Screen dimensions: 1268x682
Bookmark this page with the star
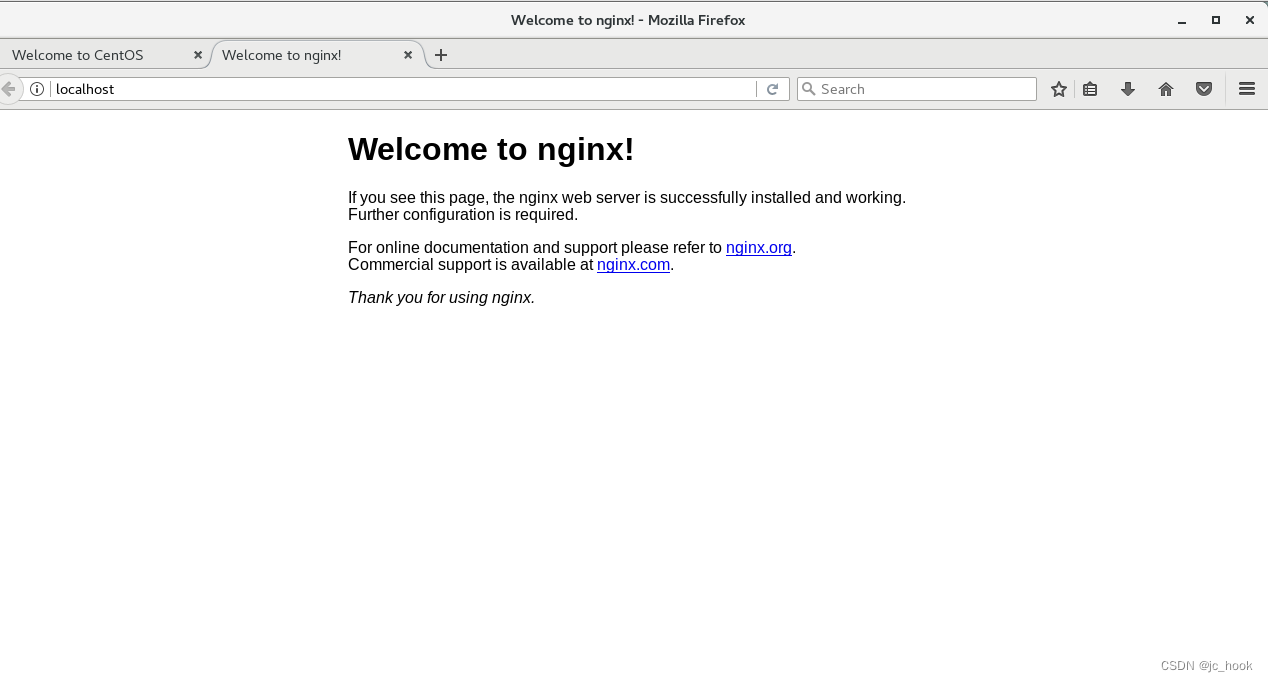[x=1059, y=89]
